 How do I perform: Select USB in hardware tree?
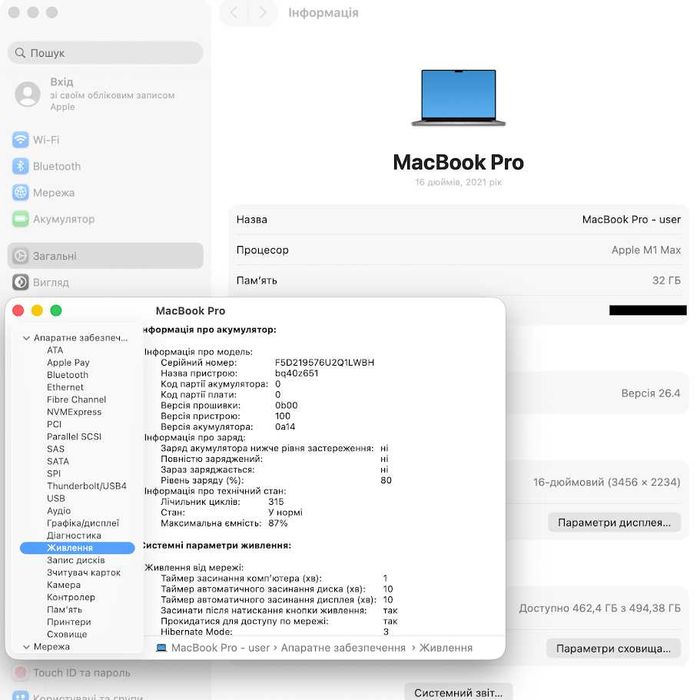pyautogui.click(x=56, y=498)
